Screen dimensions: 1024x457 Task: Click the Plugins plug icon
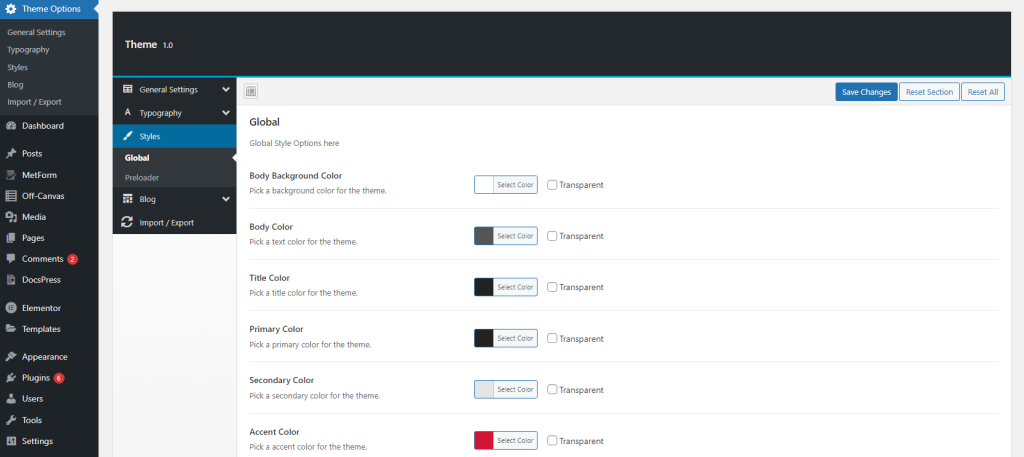pyautogui.click(x=11, y=378)
